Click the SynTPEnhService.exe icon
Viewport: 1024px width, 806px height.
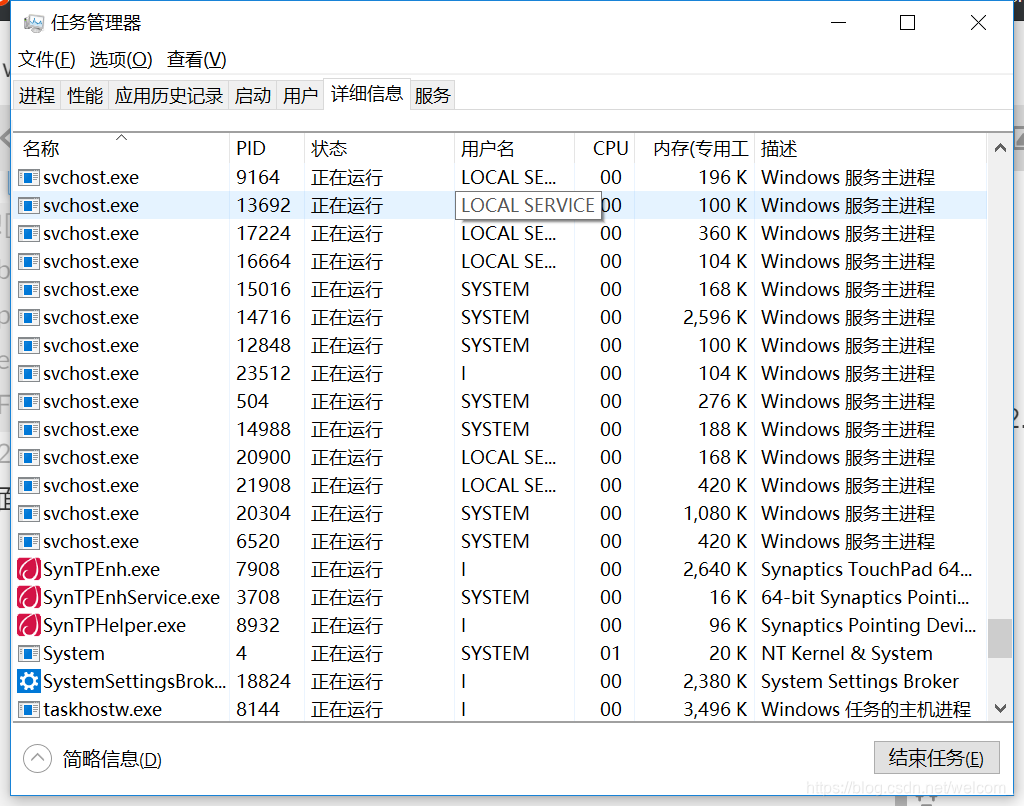click(29, 598)
